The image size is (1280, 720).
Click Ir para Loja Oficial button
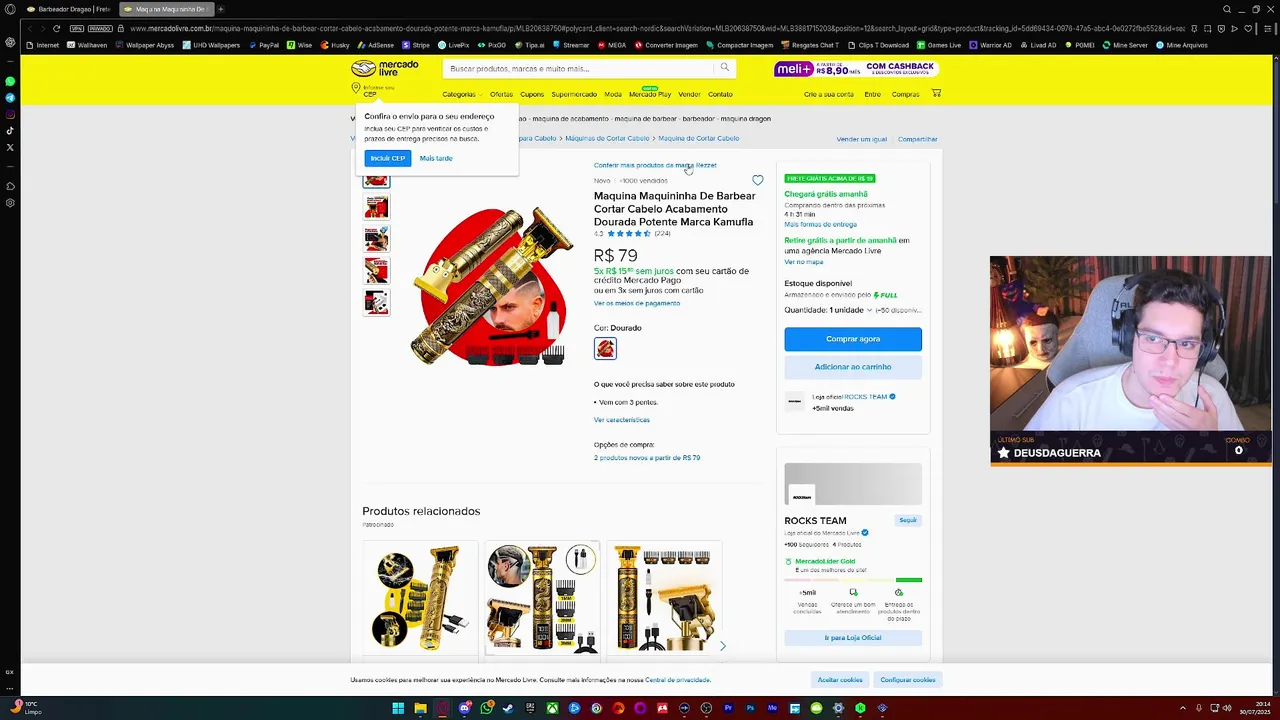tap(853, 638)
